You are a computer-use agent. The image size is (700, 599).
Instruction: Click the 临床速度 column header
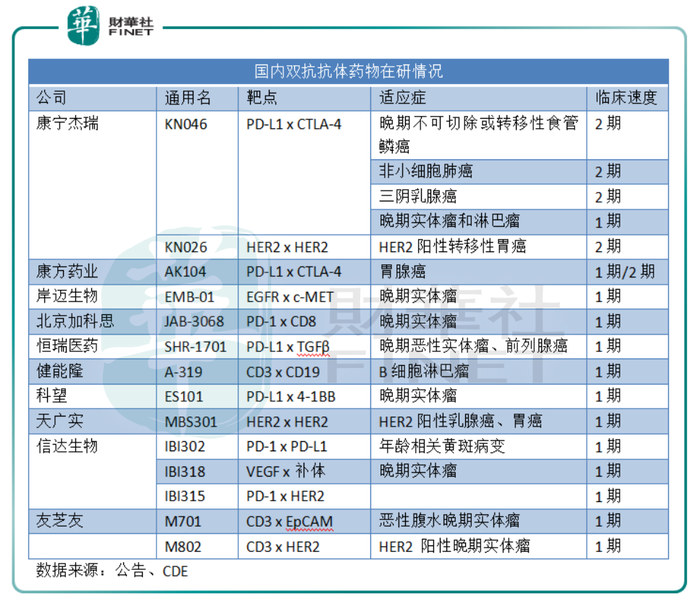tap(626, 98)
